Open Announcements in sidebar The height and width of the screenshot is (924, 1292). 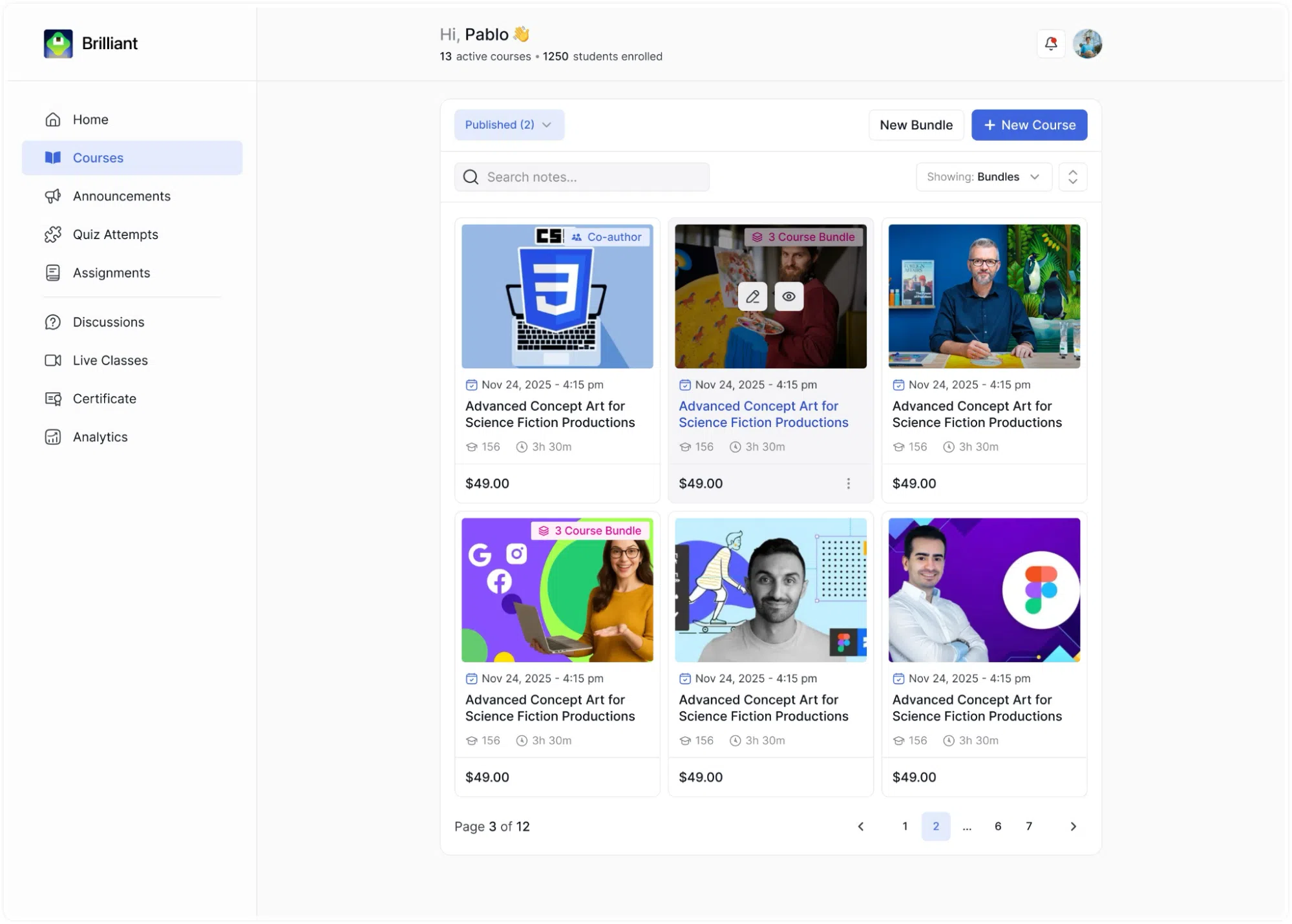click(132, 196)
